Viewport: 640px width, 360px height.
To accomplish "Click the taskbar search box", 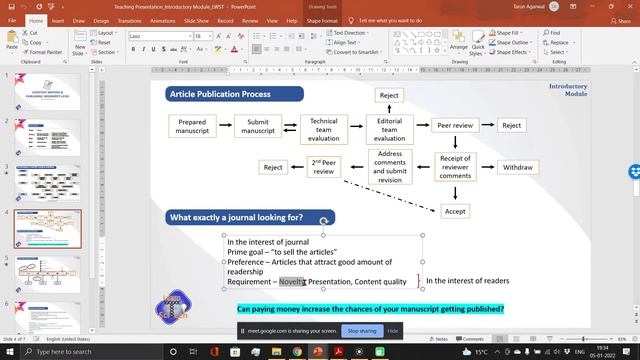I will [91, 351].
